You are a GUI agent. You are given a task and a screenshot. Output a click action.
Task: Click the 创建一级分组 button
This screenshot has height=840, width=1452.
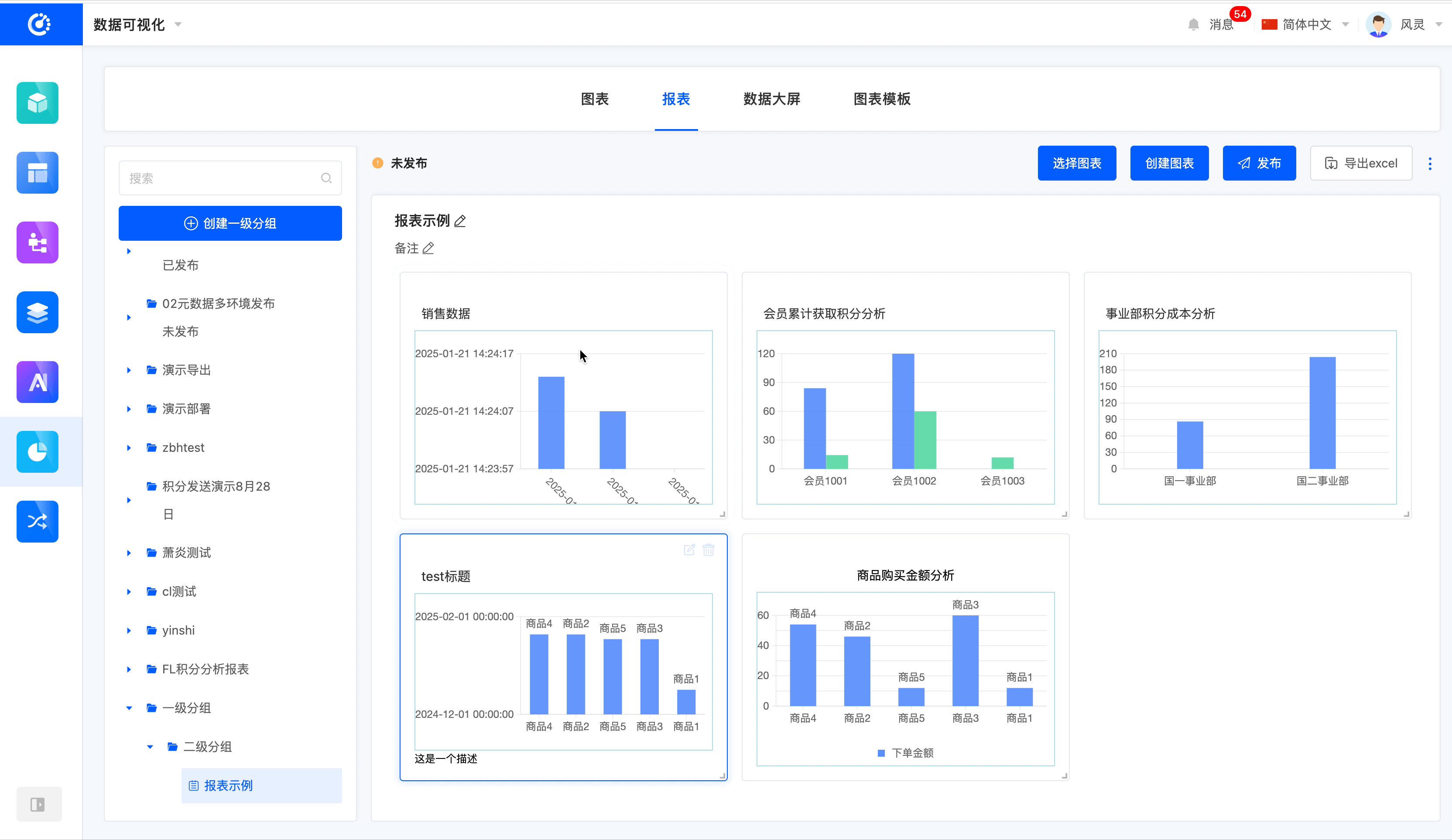click(x=230, y=224)
